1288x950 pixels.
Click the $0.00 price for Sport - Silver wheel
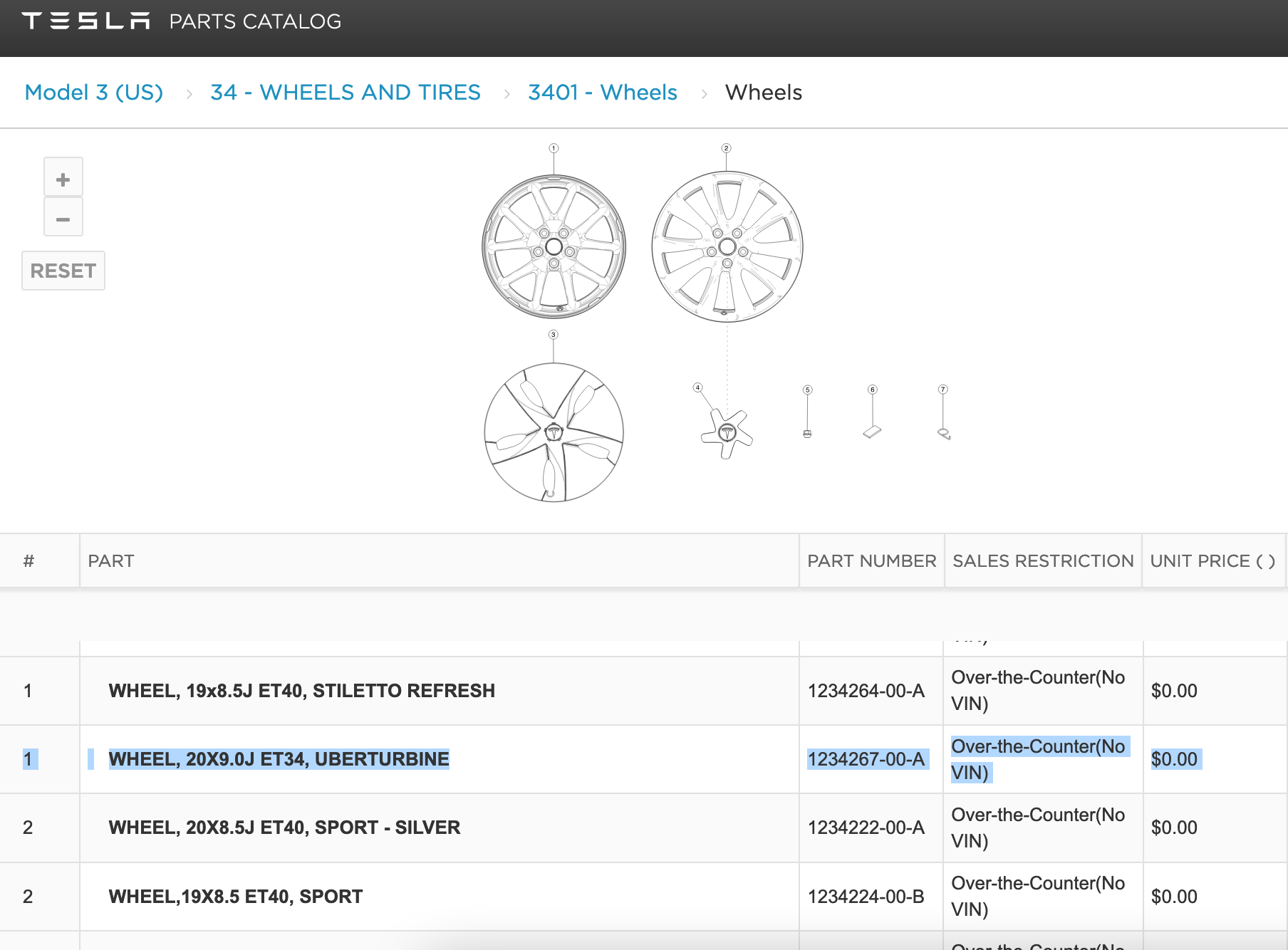click(x=1174, y=828)
